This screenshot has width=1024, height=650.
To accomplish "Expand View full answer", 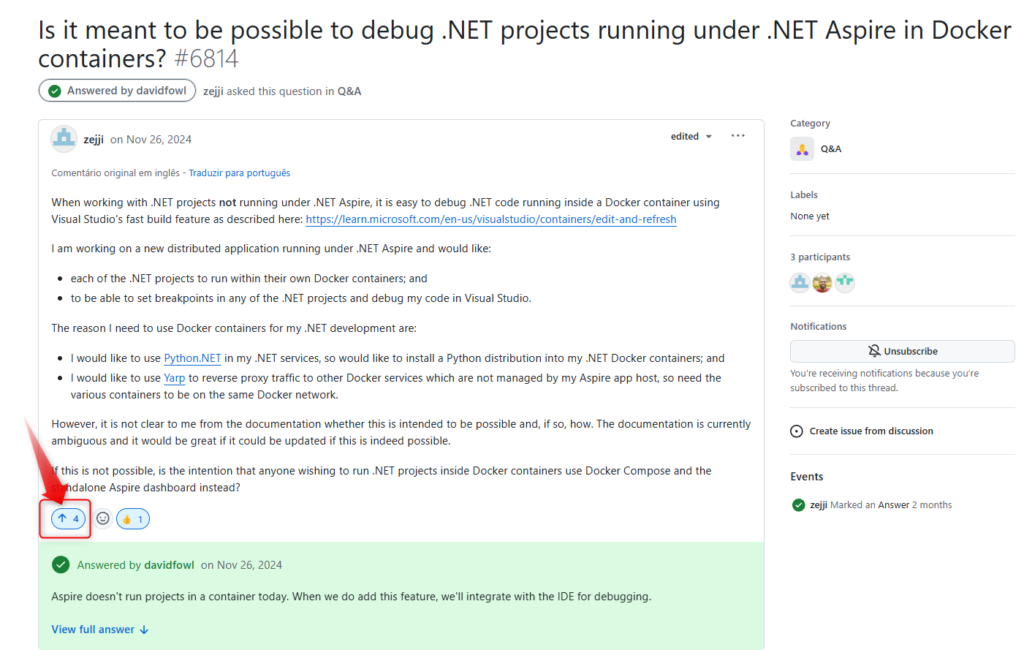I will [100, 629].
